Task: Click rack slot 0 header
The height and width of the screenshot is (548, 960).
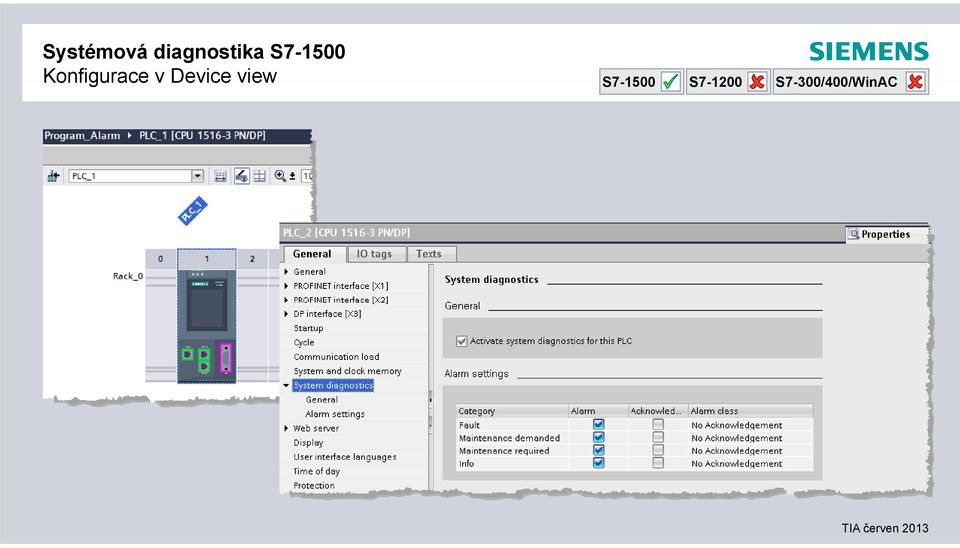Action: [x=160, y=258]
